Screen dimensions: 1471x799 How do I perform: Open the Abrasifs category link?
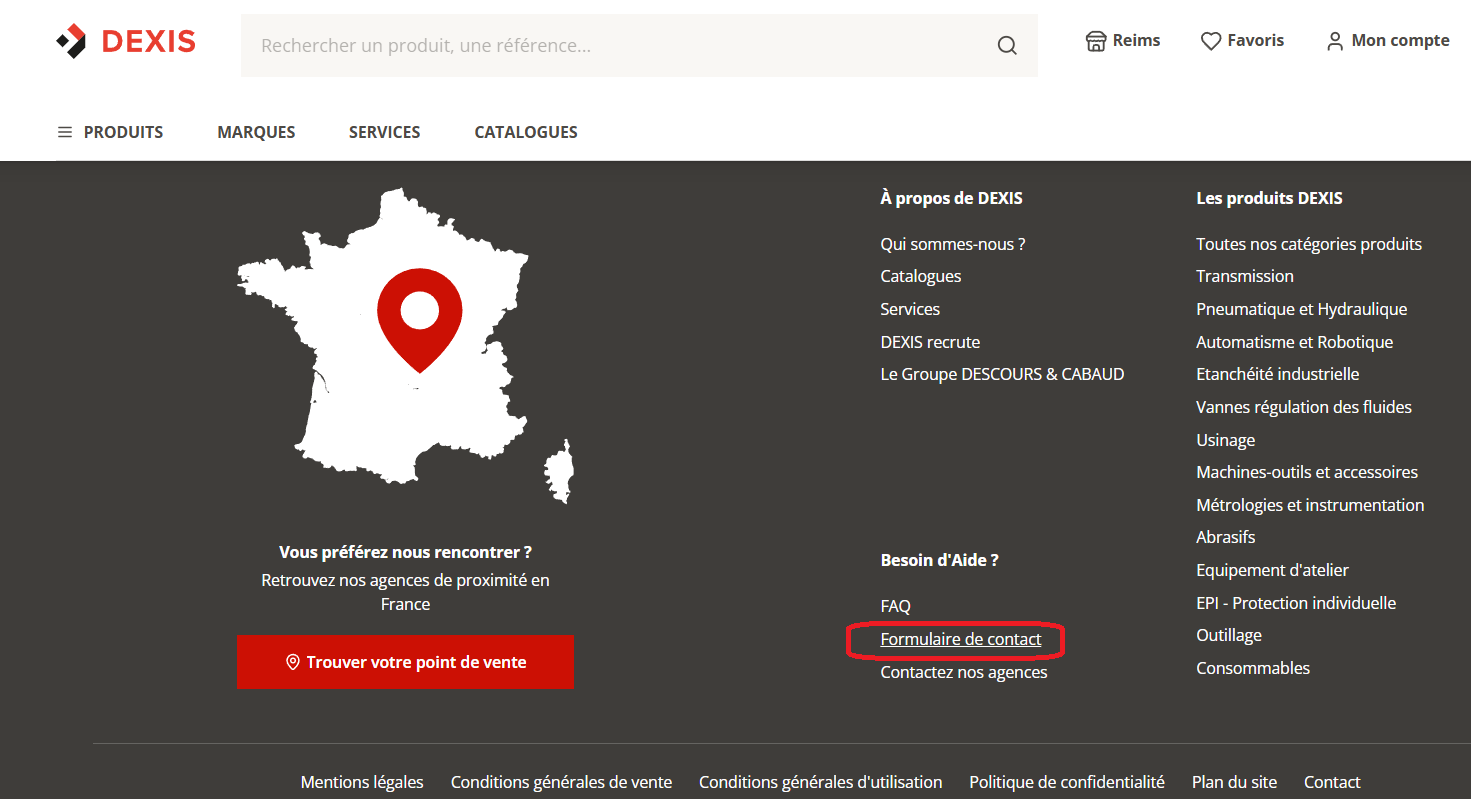pyautogui.click(x=1226, y=537)
